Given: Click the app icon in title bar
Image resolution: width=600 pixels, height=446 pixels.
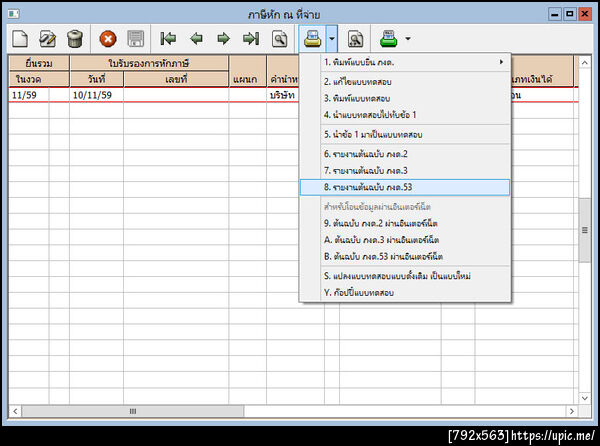Looking at the screenshot, I should 13,14.
